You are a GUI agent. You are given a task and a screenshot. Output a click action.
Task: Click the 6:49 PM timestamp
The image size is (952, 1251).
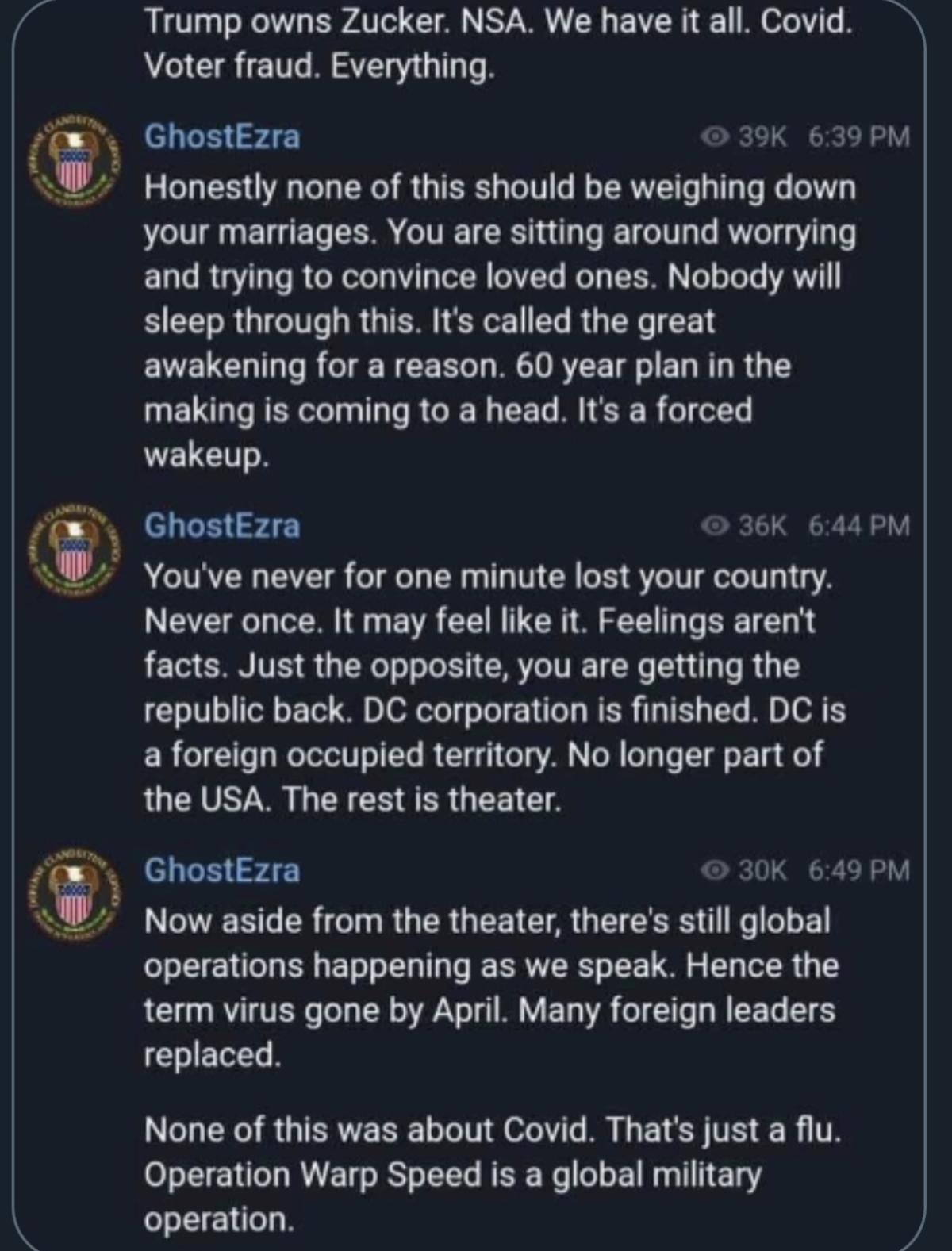point(859,870)
